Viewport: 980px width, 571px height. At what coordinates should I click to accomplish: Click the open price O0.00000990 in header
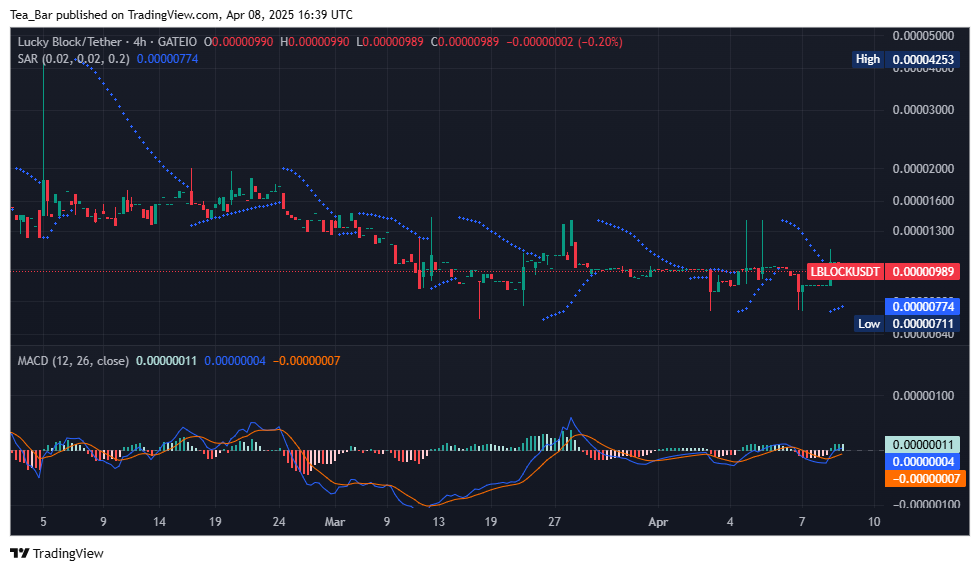[x=238, y=42]
